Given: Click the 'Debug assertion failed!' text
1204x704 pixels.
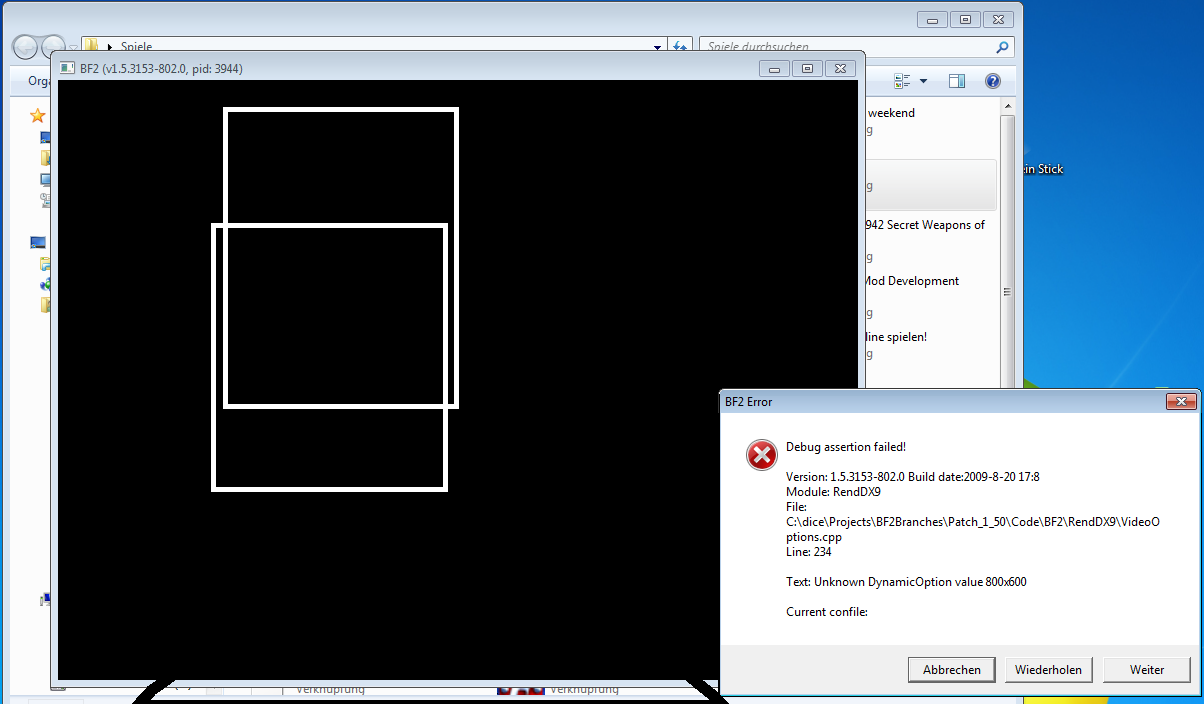Looking at the screenshot, I should pyautogui.click(x=846, y=447).
